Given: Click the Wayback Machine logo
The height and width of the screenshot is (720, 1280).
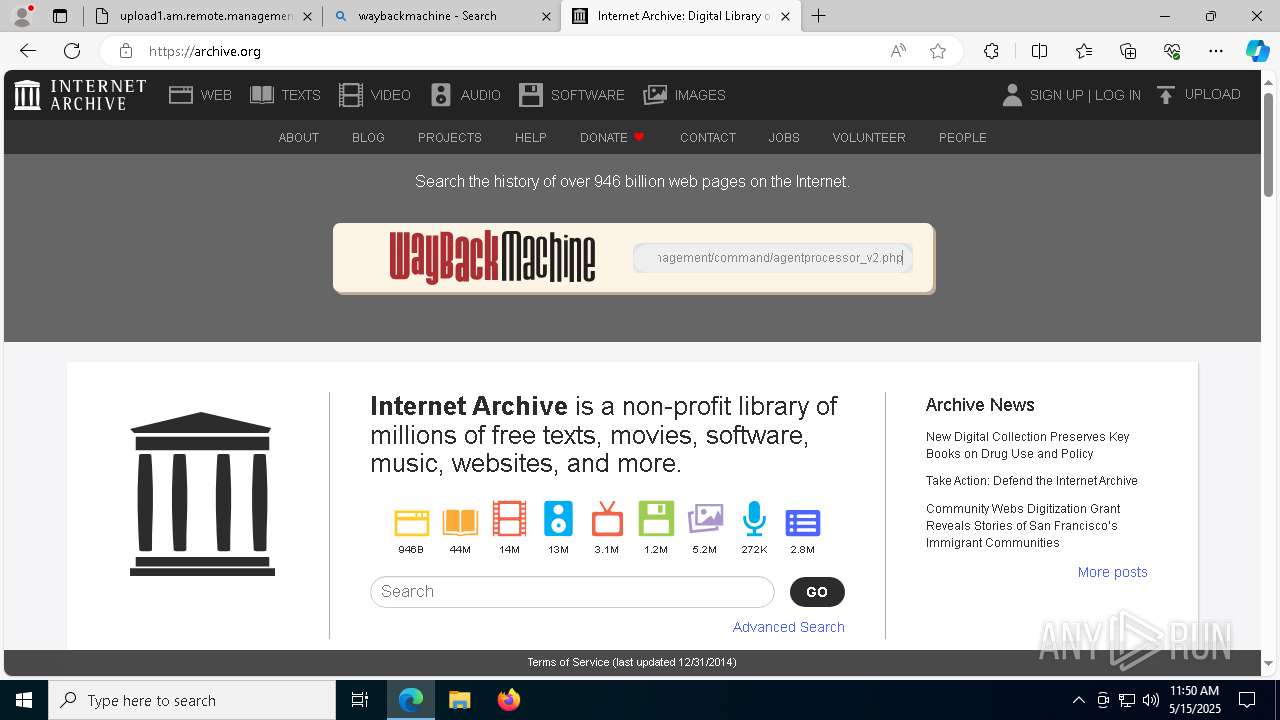Looking at the screenshot, I should coord(492,258).
